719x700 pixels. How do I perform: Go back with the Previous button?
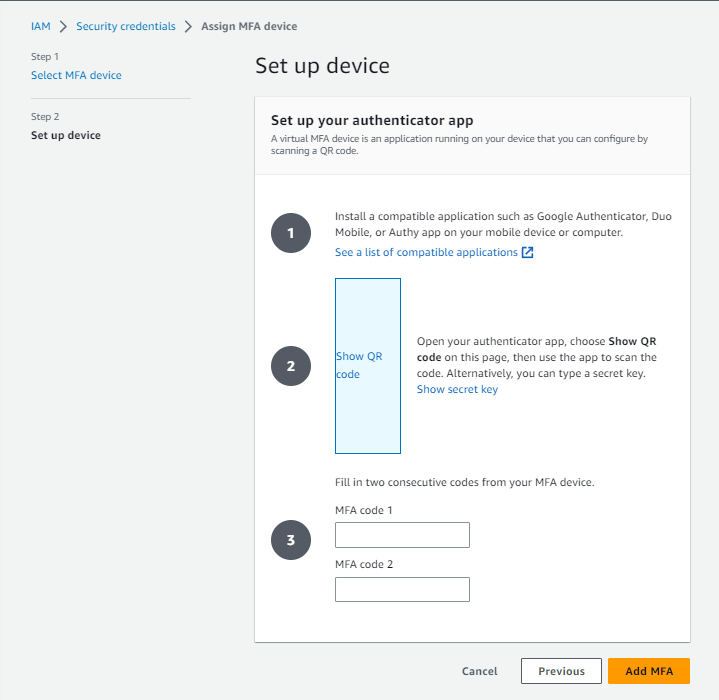click(x=561, y=671)
